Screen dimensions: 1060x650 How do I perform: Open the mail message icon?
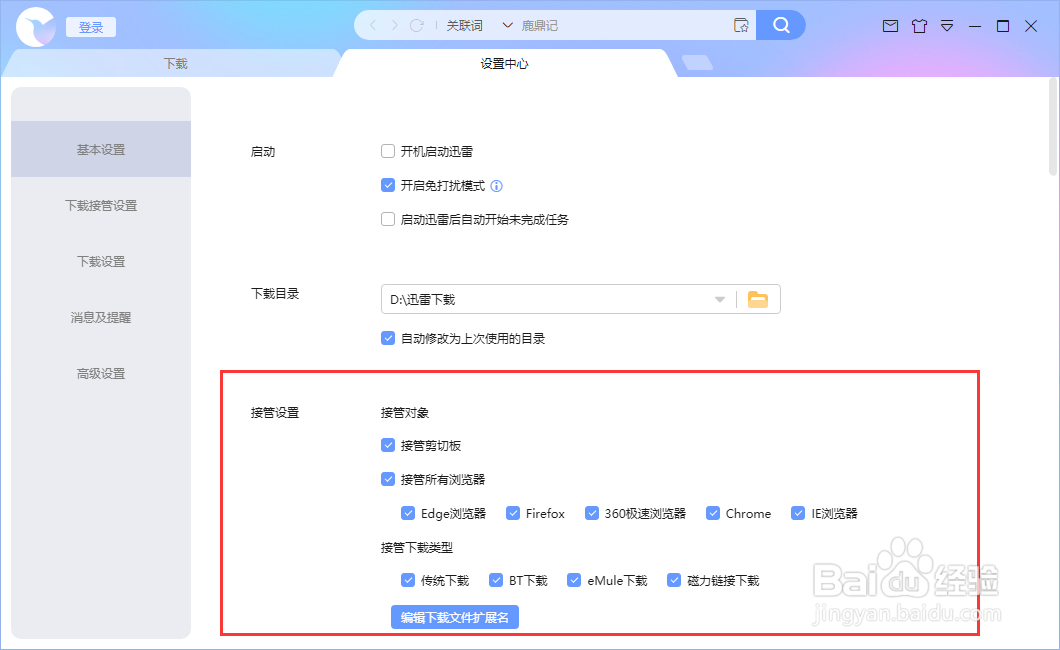(890, 26)
